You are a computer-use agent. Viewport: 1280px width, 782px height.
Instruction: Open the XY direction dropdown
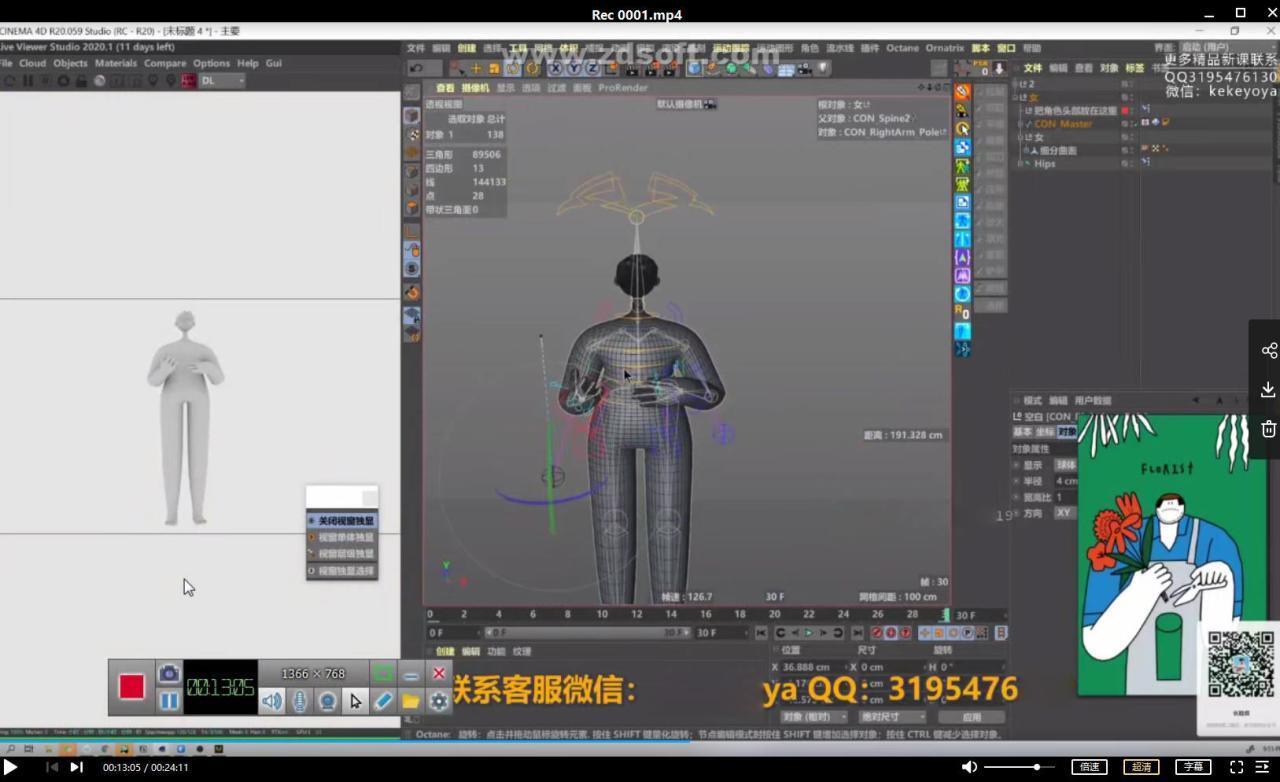click(x=1064, y=513)
